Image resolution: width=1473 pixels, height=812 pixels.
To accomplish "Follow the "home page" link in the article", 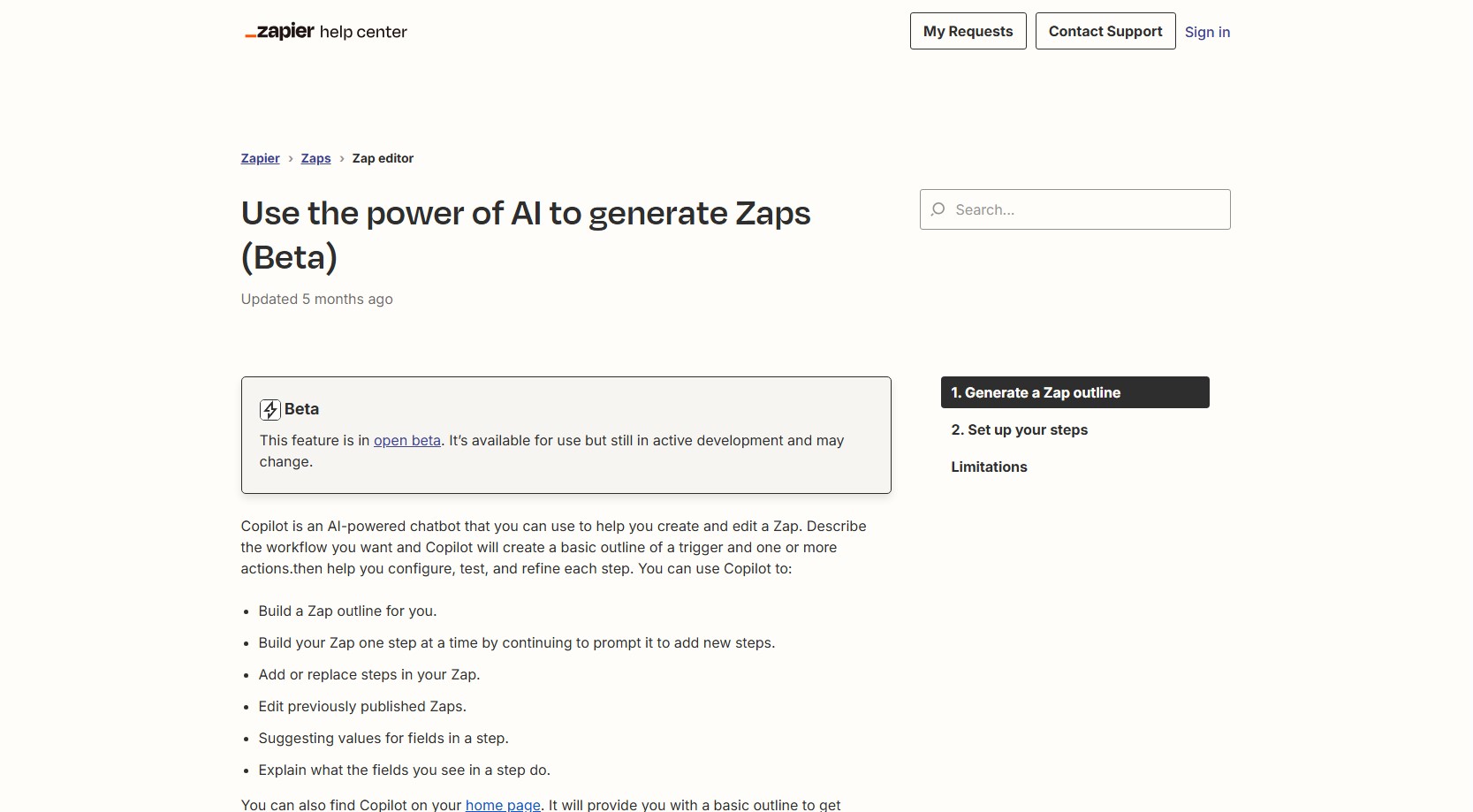I will click(503, 805).
